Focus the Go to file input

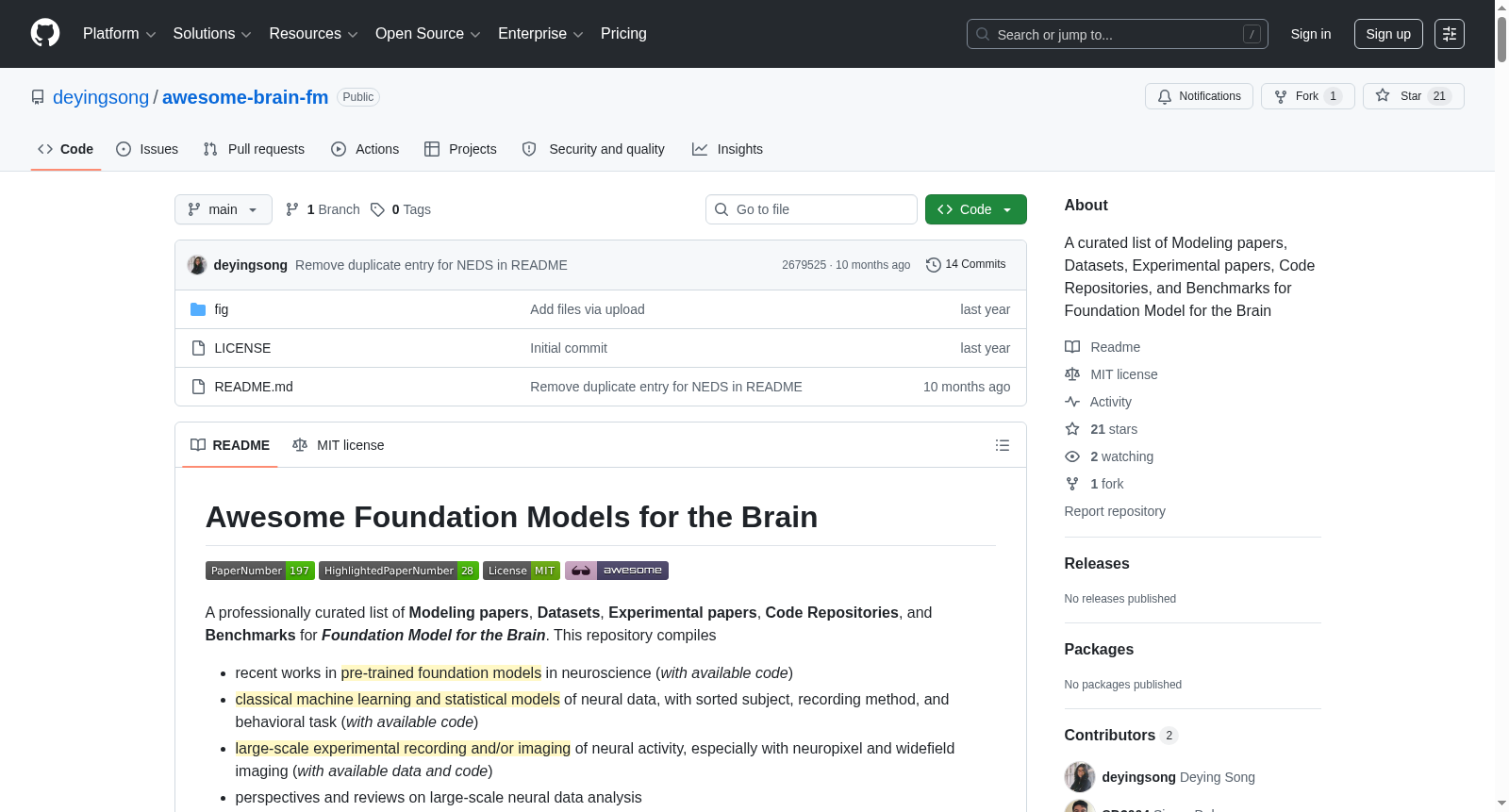[811, 209]
